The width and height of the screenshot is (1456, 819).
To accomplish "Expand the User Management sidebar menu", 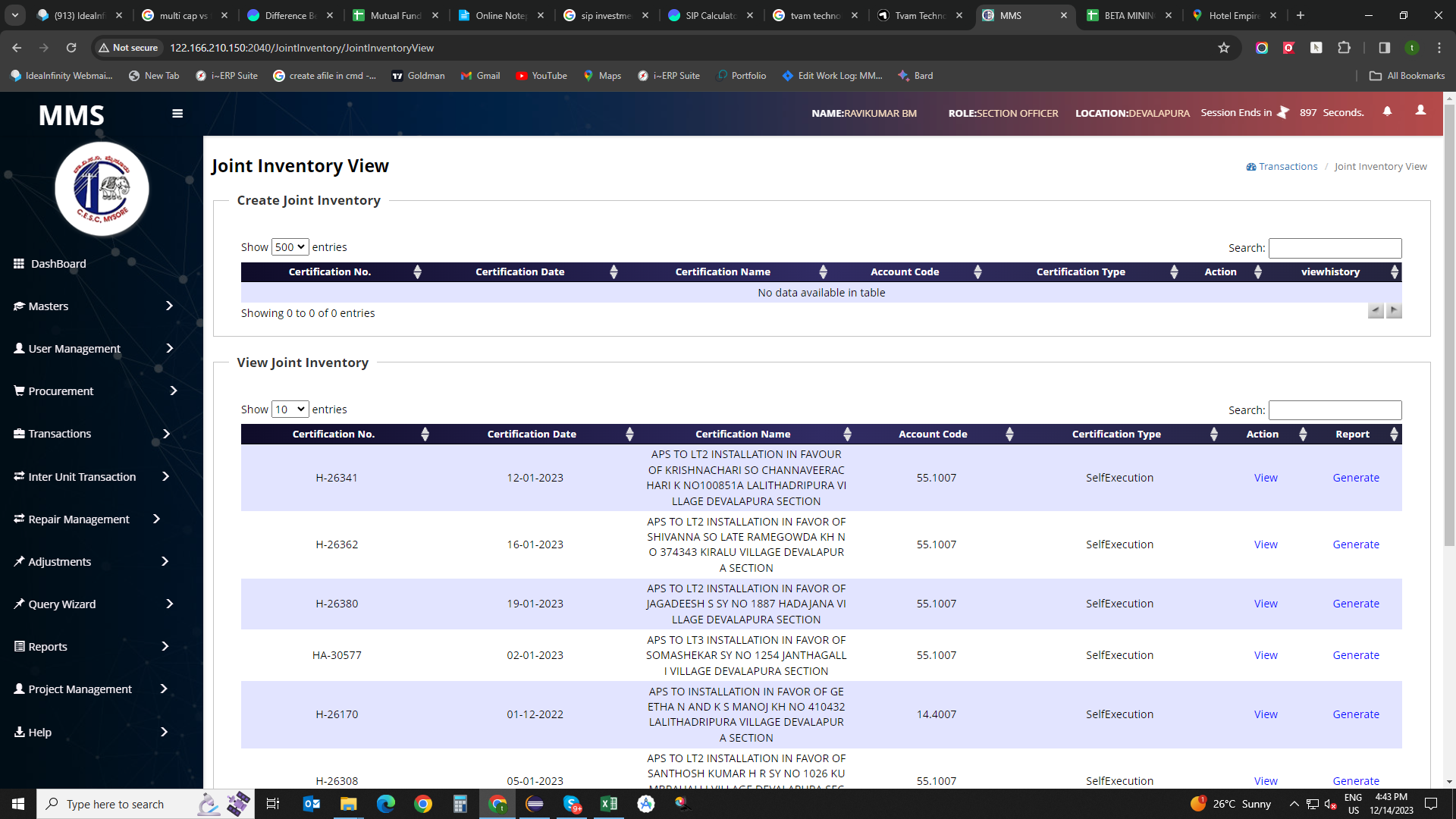I will tap(94, 349).
